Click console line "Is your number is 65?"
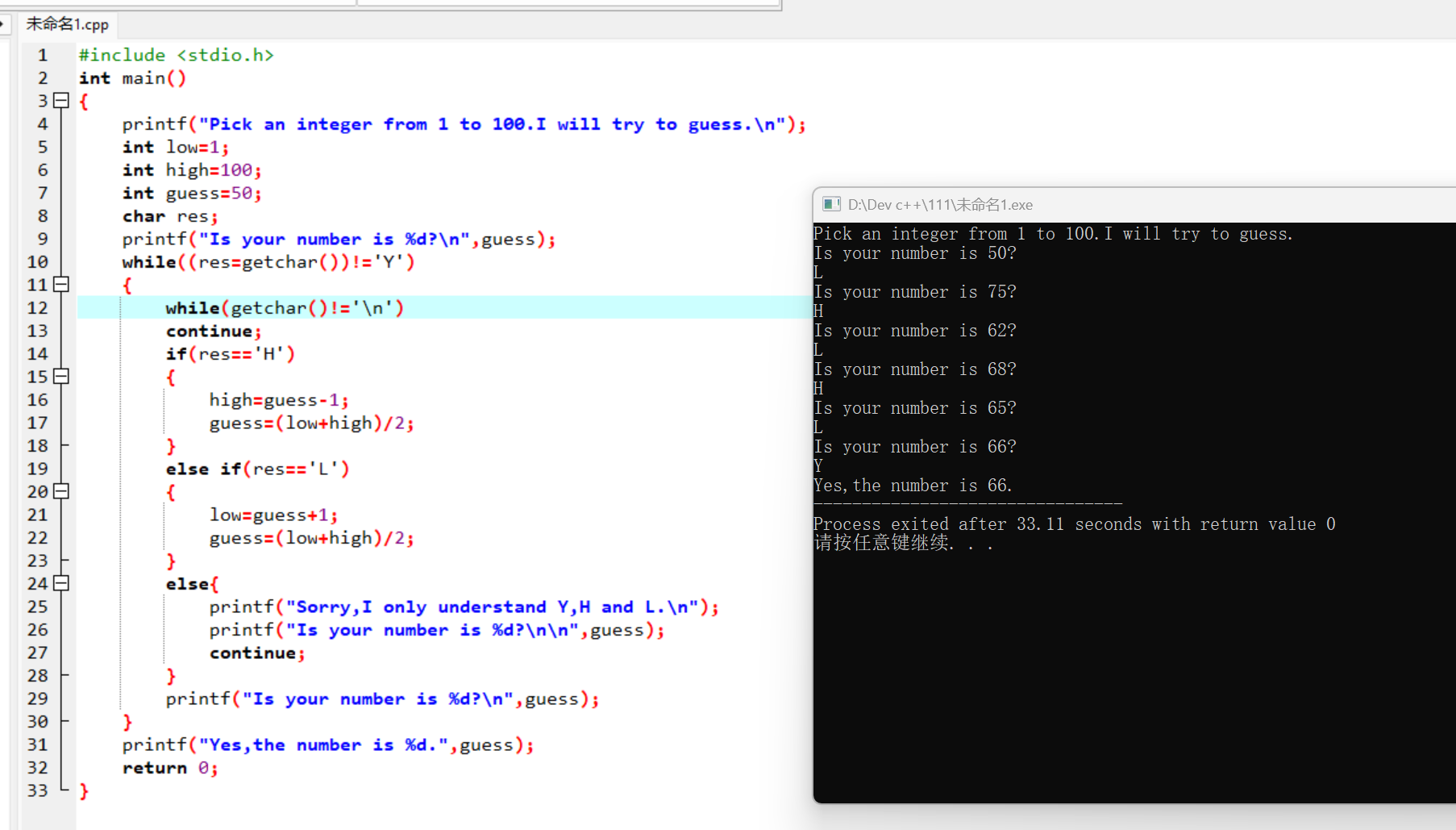1456x830 pixels. coord(915,408)
